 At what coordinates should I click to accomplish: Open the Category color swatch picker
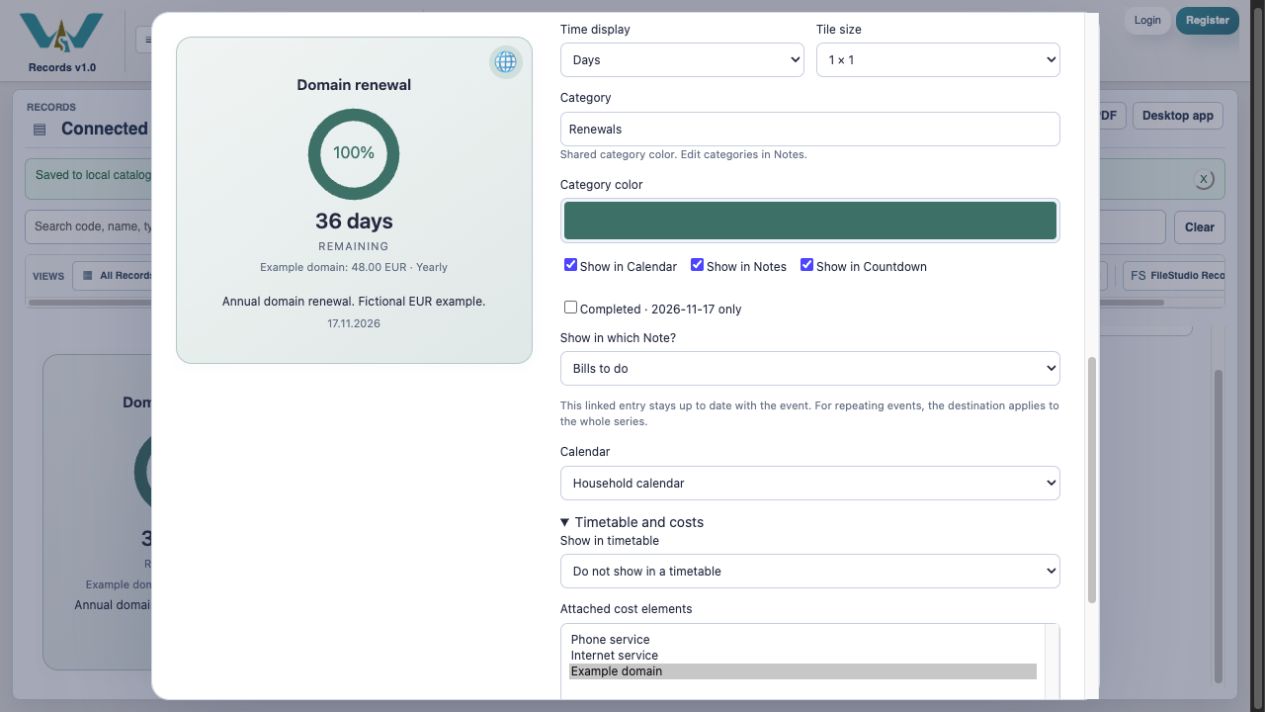pyautogui.click(x=810, y=220)
